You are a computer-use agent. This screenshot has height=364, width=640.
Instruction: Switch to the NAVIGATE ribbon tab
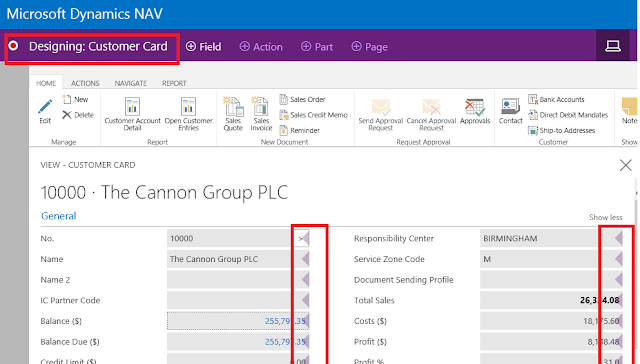point(131,83)
